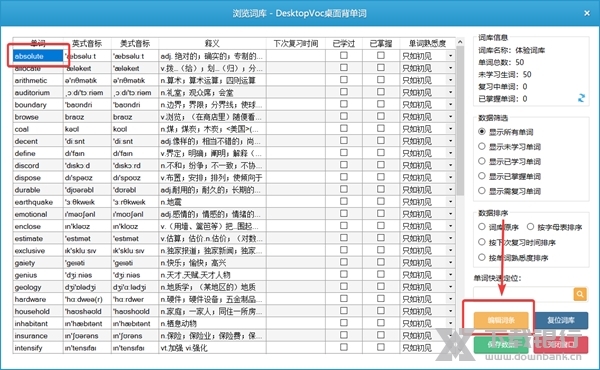Select the word cell 'absolute'
Viewport: 600px width, 370px height.
38,56
